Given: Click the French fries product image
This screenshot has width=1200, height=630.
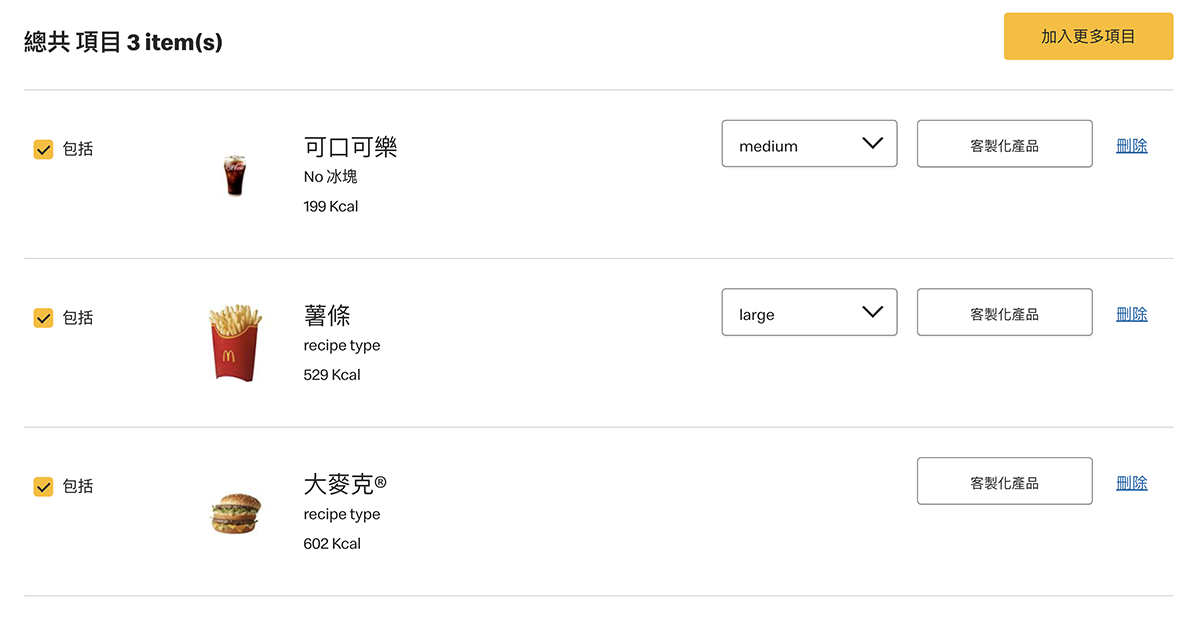Looking at the screenshot, I should (236, 343).
